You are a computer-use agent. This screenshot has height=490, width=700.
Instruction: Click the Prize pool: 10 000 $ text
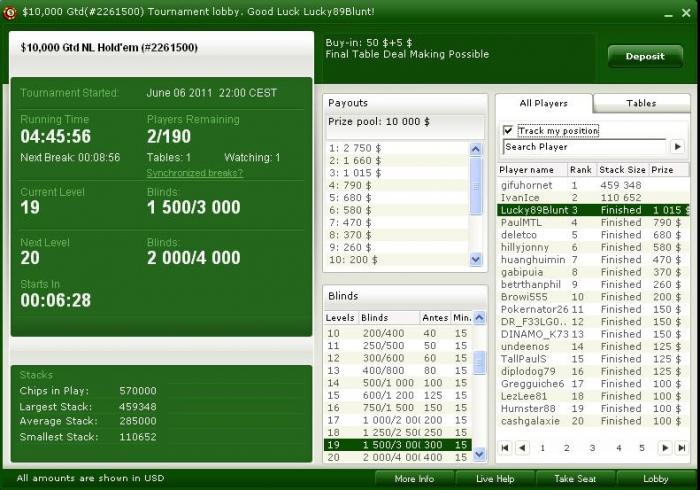379,122
